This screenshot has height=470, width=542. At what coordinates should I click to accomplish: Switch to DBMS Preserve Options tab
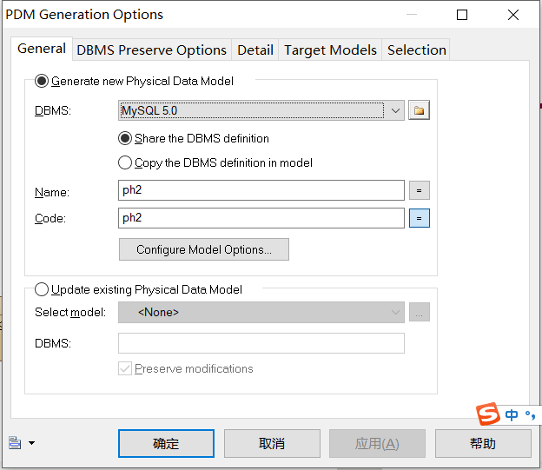[x=151, y=50]
